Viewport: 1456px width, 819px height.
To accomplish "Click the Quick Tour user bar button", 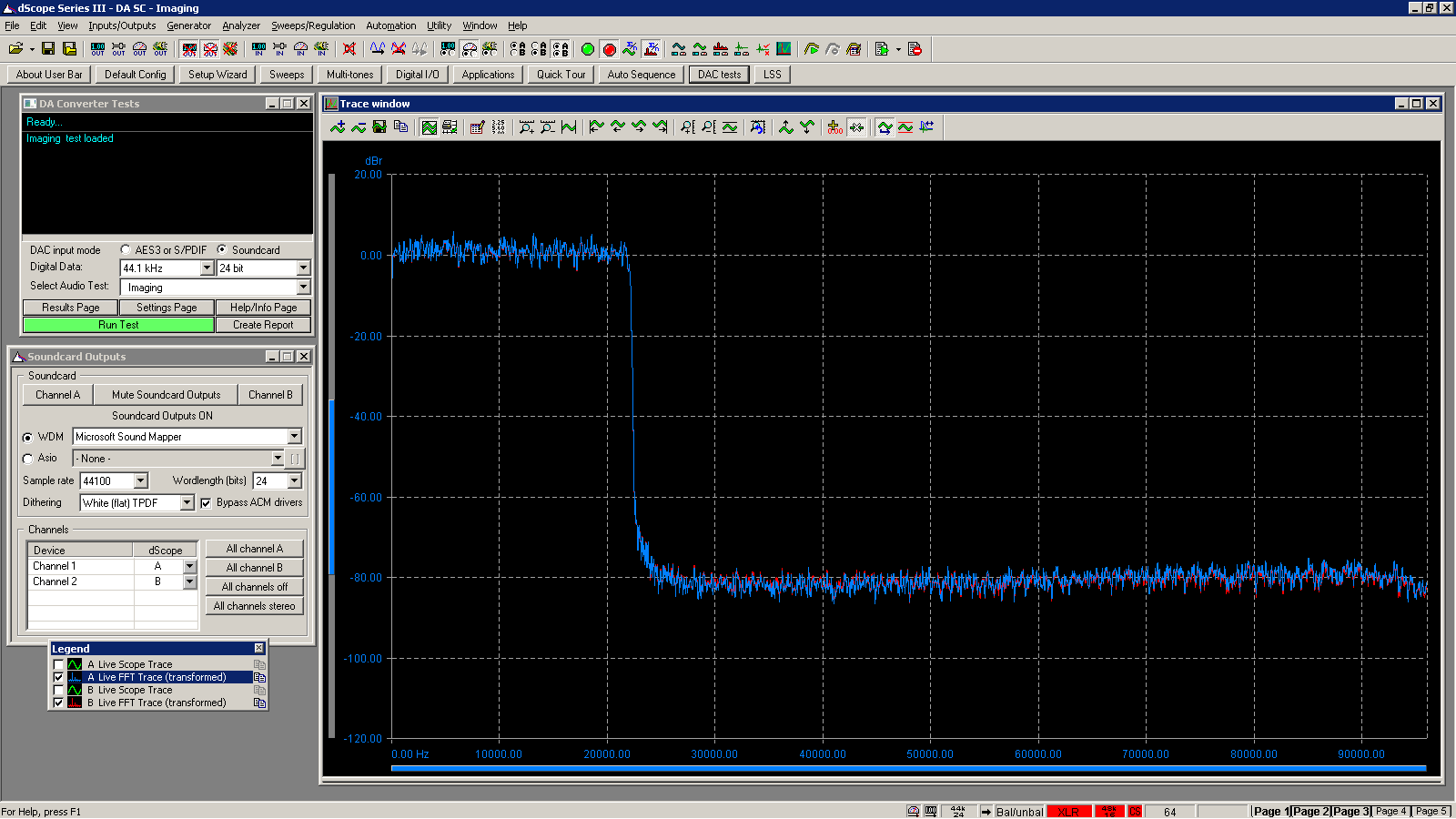I will [561, 75].
